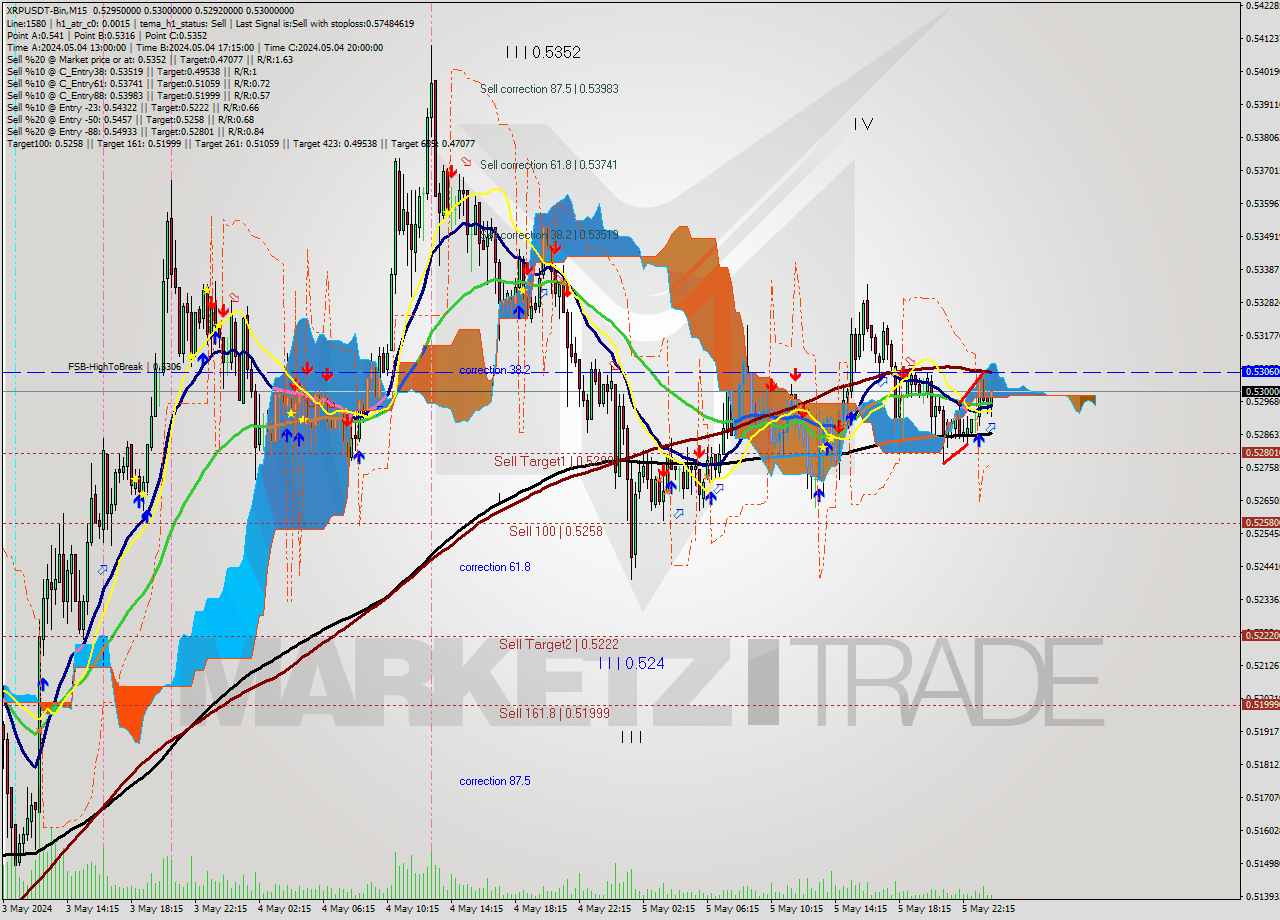Click the '3 May 18:15' time axis label
This screenshot has height=920, width=1280.
(x=156, y=909)
